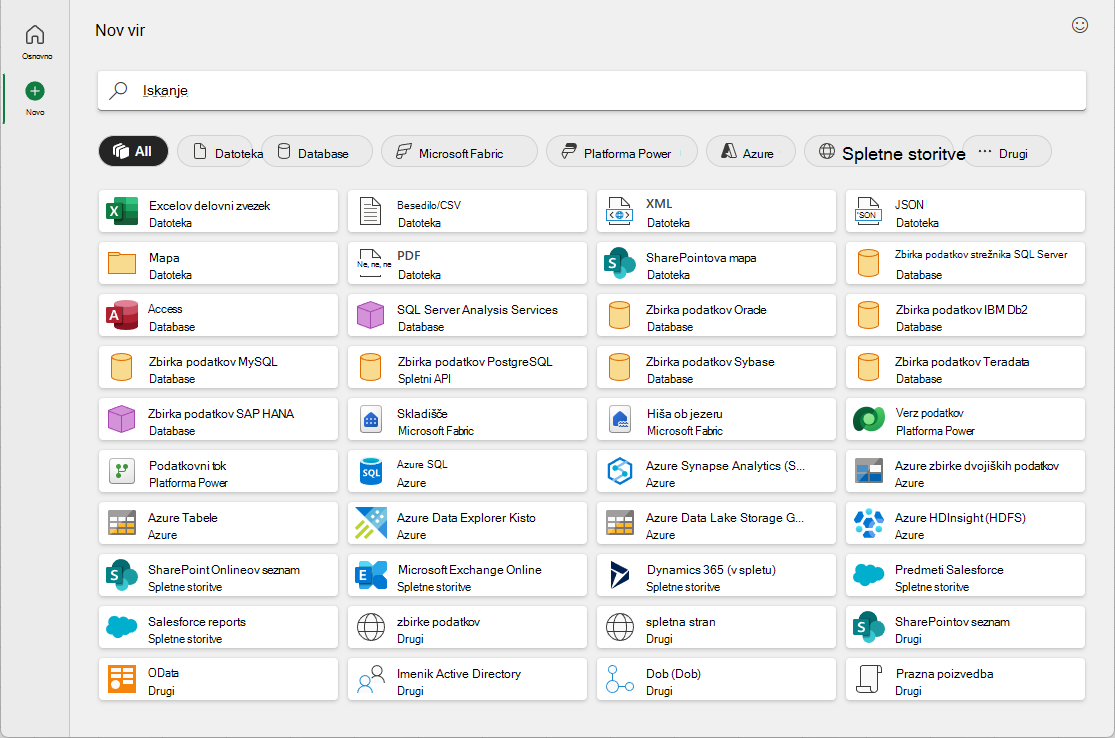Select the zbirke podatkov Drugi source
Screen dimensions: 1115x738
[x=467, y=626]
